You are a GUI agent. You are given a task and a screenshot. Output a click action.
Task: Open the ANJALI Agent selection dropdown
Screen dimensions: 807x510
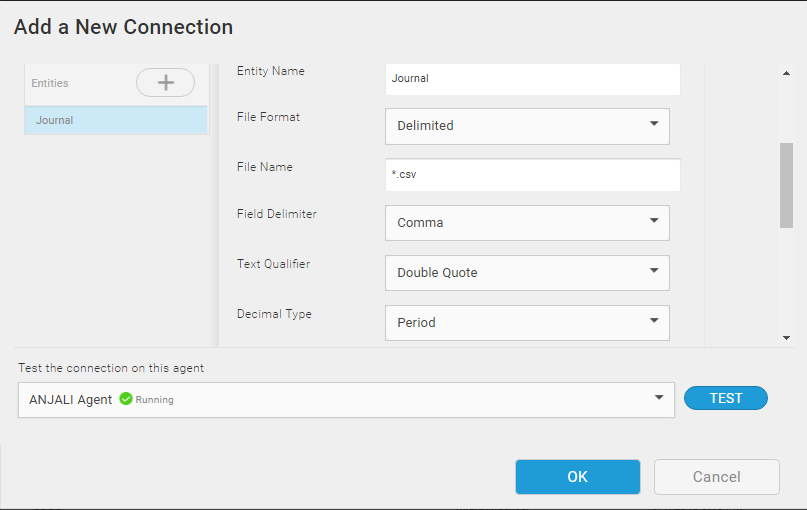(346, 399)
